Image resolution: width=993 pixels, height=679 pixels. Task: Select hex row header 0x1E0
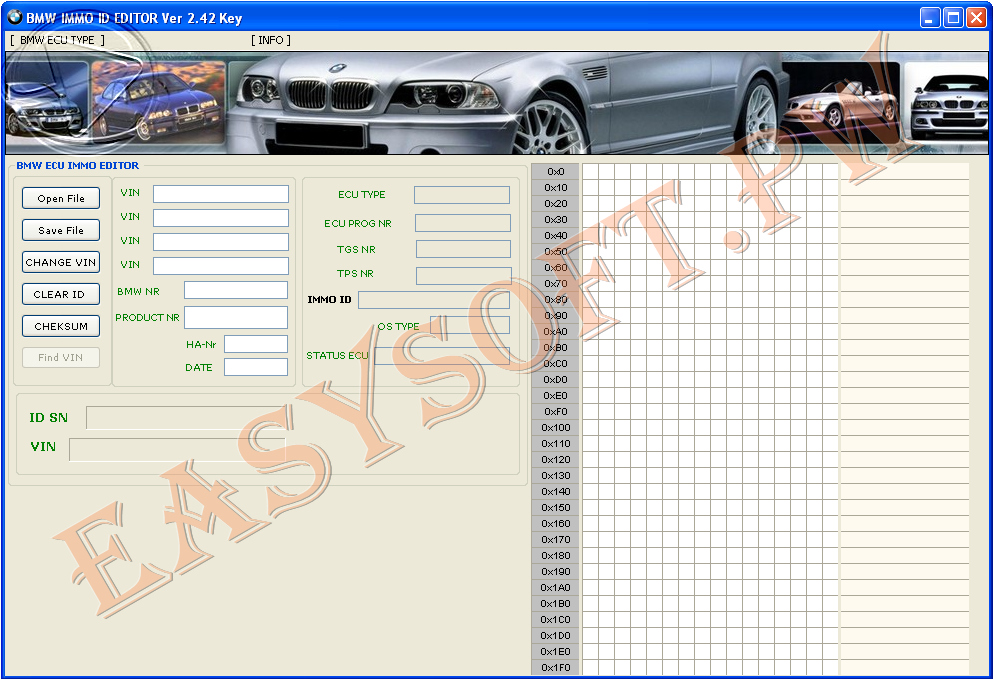[555, 651]
